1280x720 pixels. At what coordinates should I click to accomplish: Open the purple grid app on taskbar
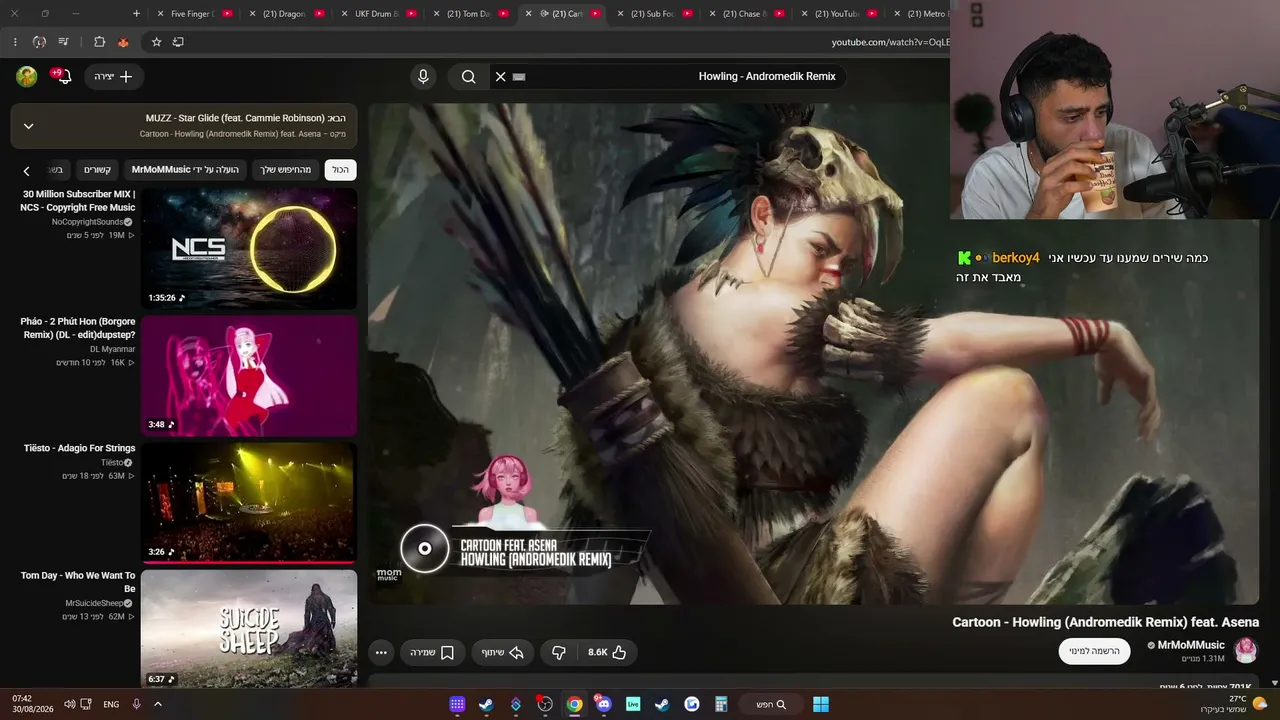(x=457, y=704)
